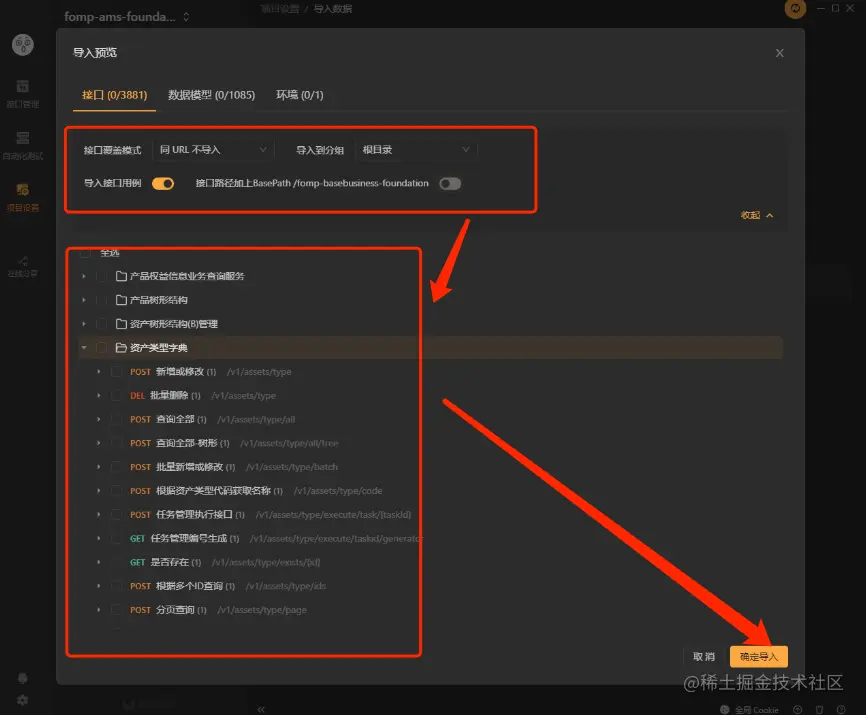Click the /v1/assets/type/batch path text
This screenshot has width=866, height=715.
tap(292, 467)
